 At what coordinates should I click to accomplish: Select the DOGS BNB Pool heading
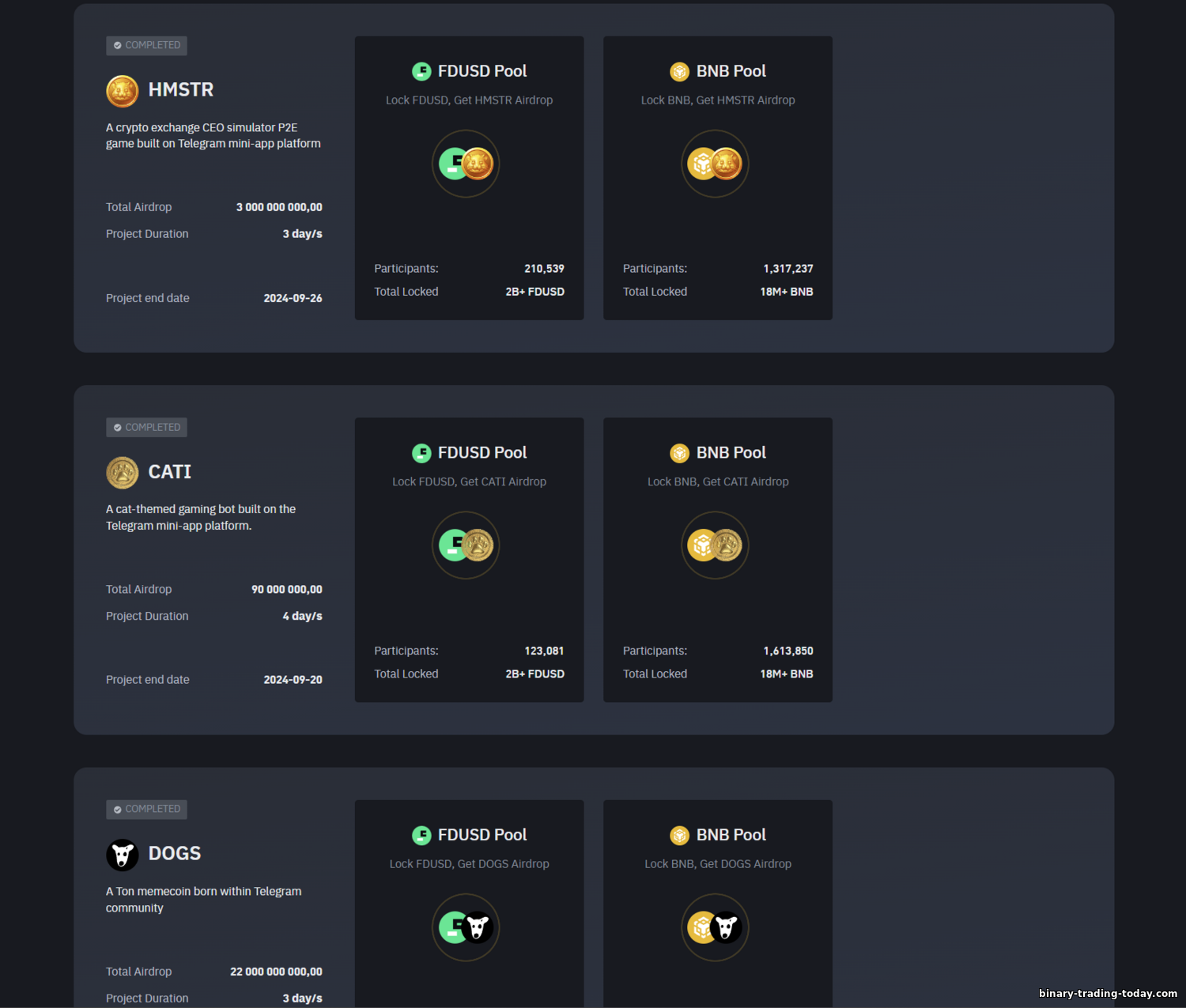(x=731, y=835)
